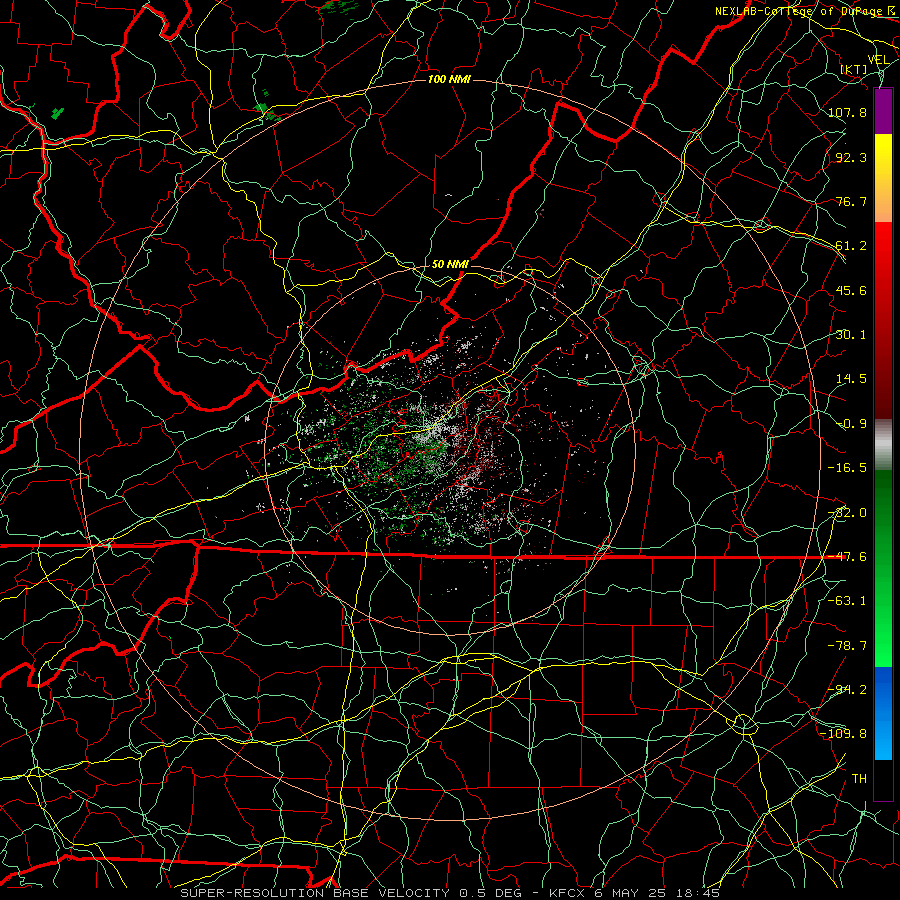Click the -78.7 velocity scale value
900x900 pixels.
[x=847, y=646]
